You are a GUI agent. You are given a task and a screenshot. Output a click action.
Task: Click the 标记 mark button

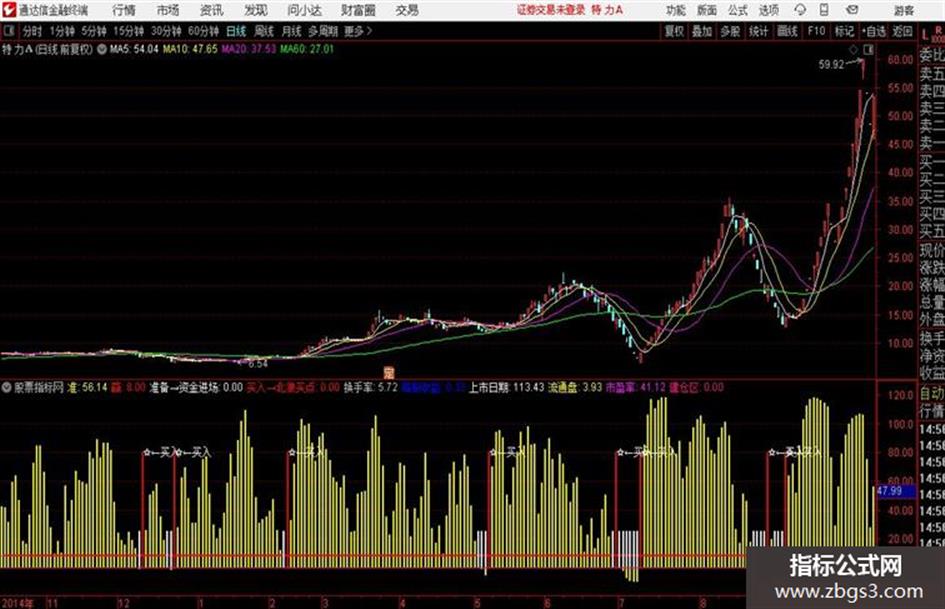click(844, 31)
